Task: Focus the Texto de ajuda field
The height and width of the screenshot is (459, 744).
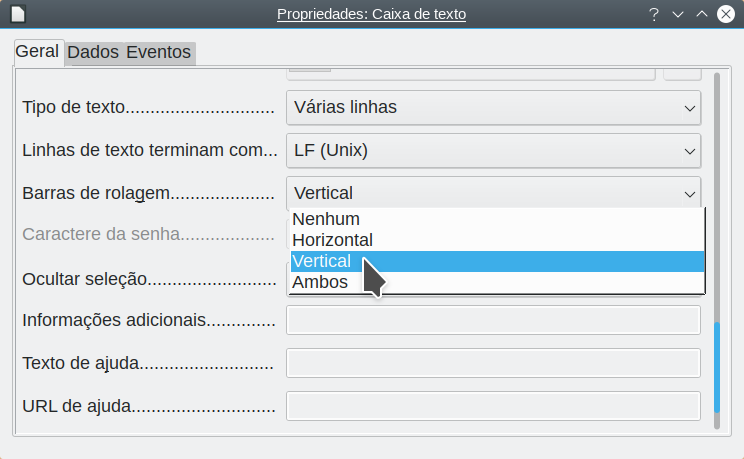Action: coord(493,363)
